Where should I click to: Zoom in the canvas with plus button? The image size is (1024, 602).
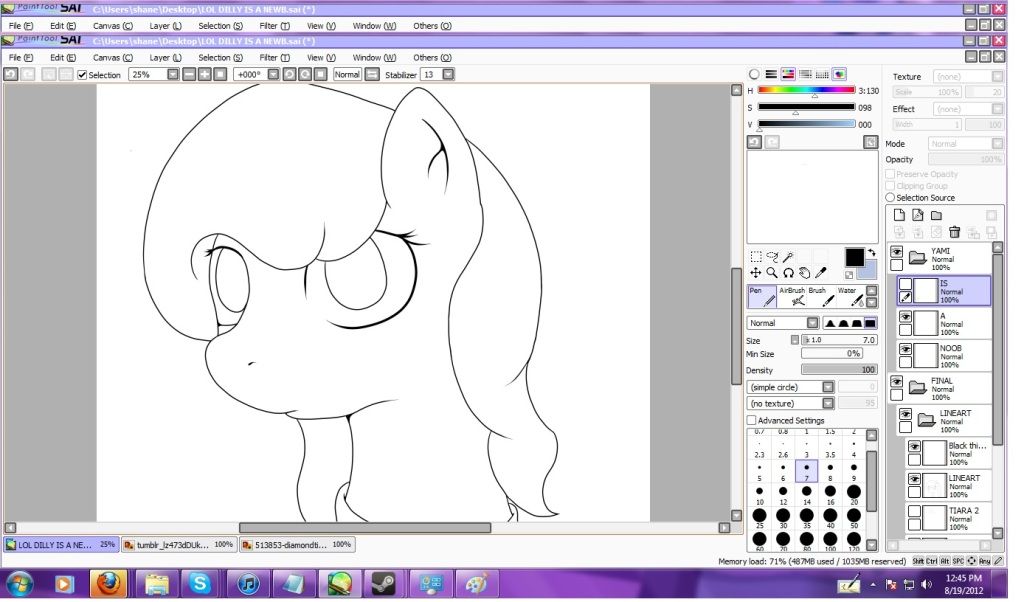[204, 74]
